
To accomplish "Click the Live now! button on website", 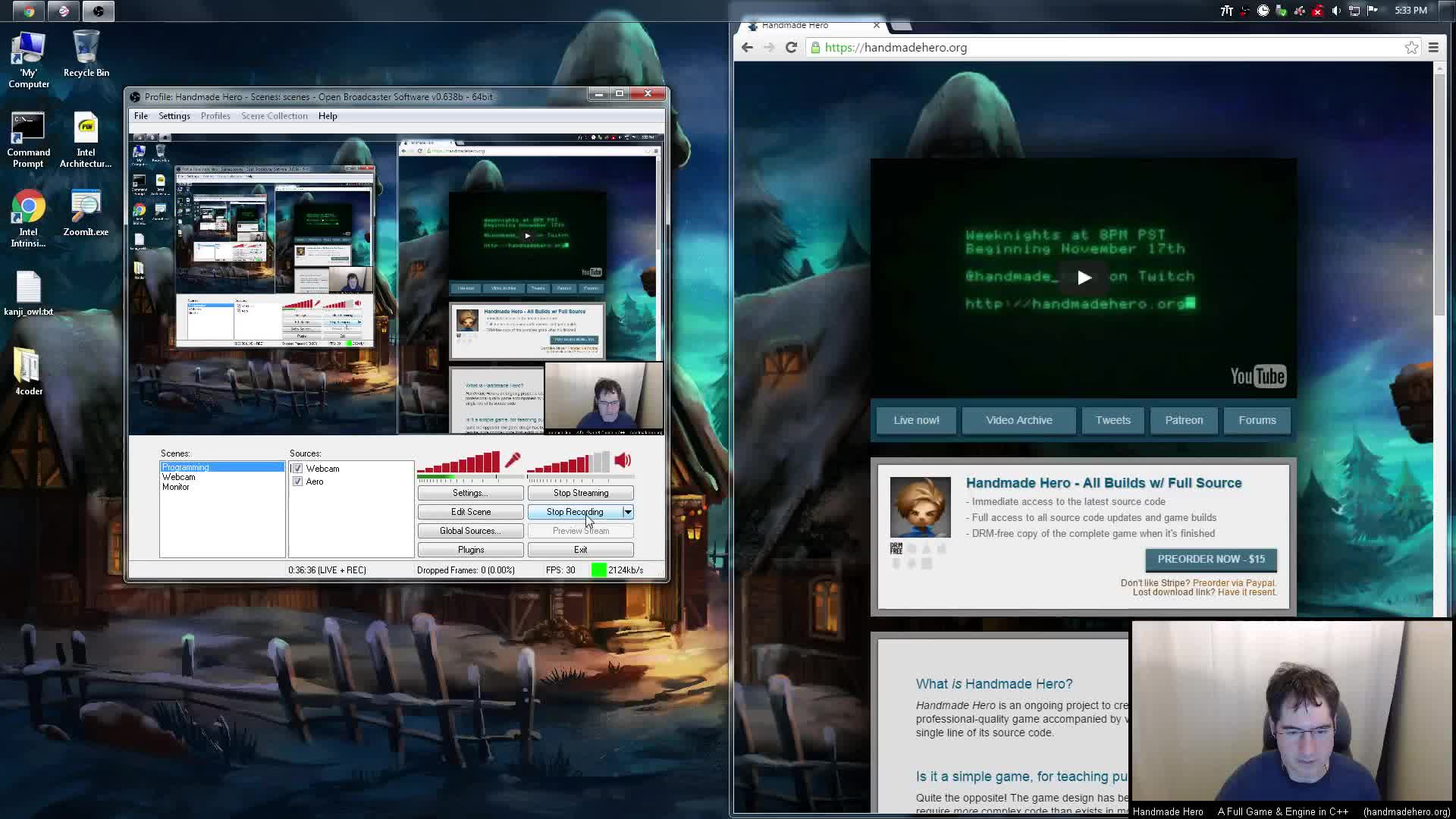I will pos(916,420).
